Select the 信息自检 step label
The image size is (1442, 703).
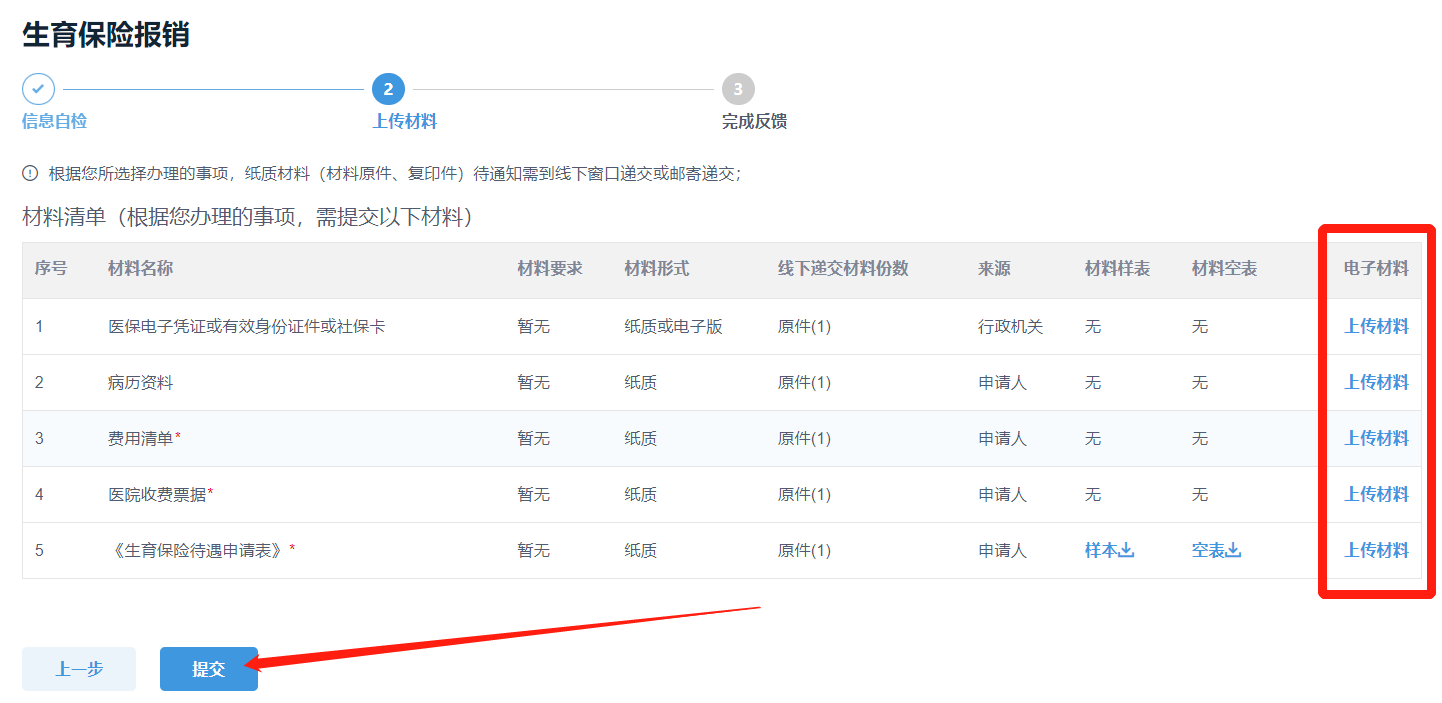pos(54,121)
